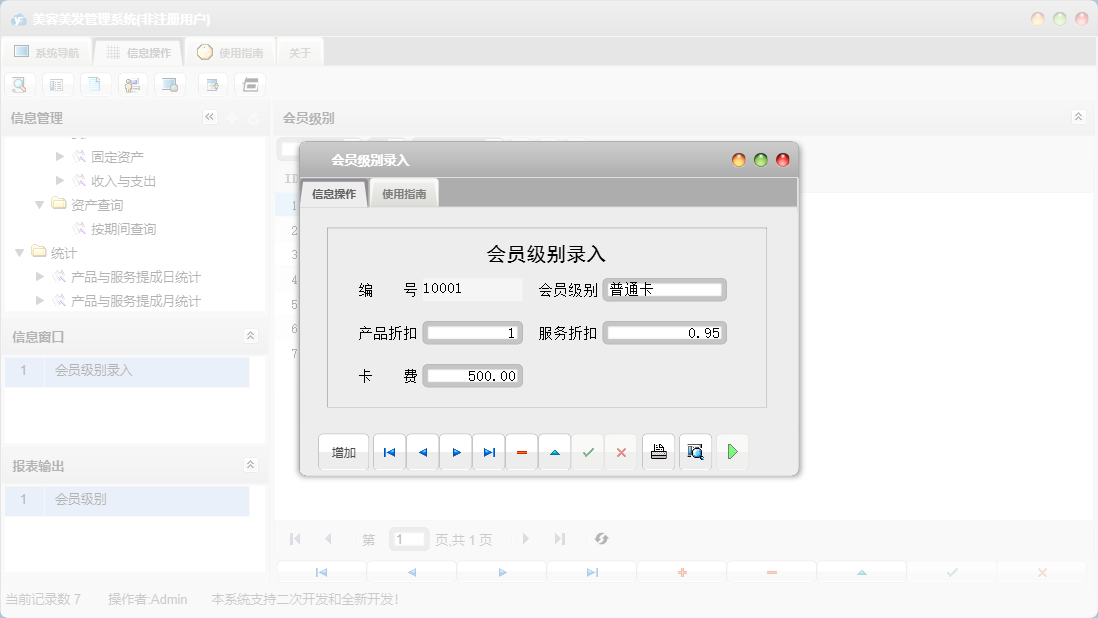Collapse the 统计 tree node
This screenshot has width=1098, height=618.
coord(18,252)
